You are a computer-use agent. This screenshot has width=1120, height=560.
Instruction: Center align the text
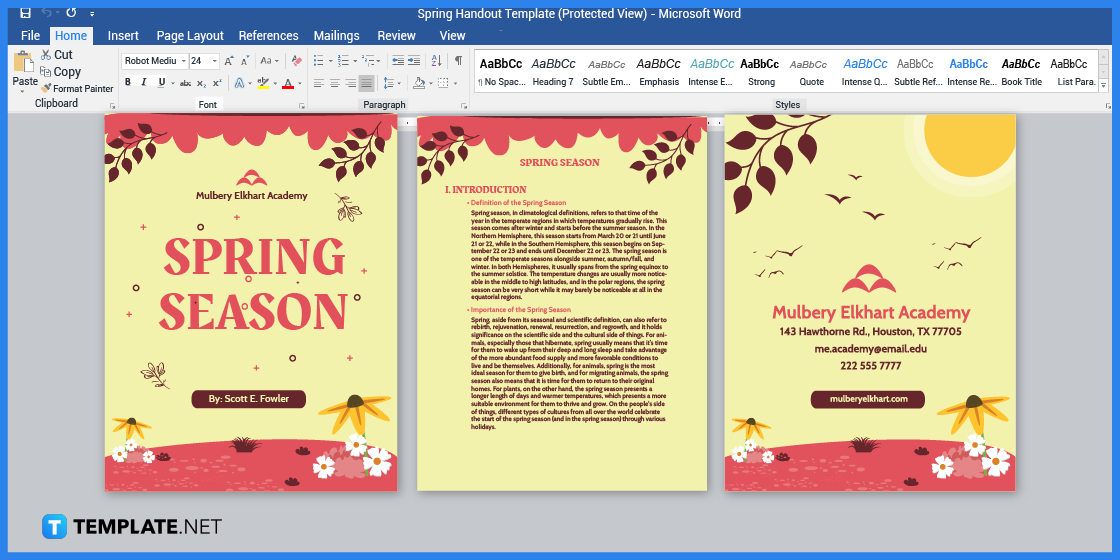tap(334, 84)
